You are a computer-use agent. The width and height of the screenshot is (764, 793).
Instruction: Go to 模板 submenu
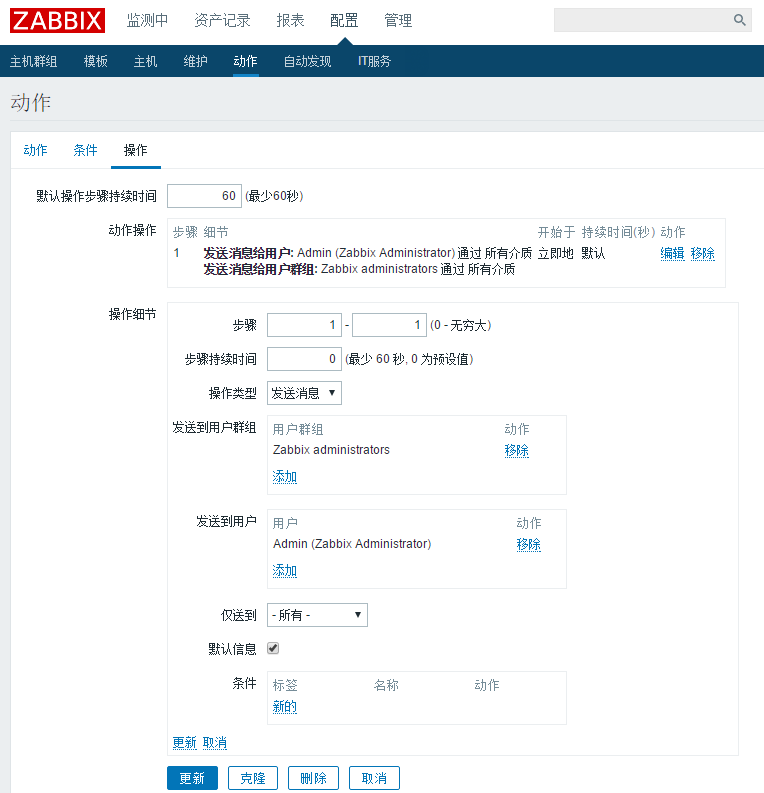(96, 61)
